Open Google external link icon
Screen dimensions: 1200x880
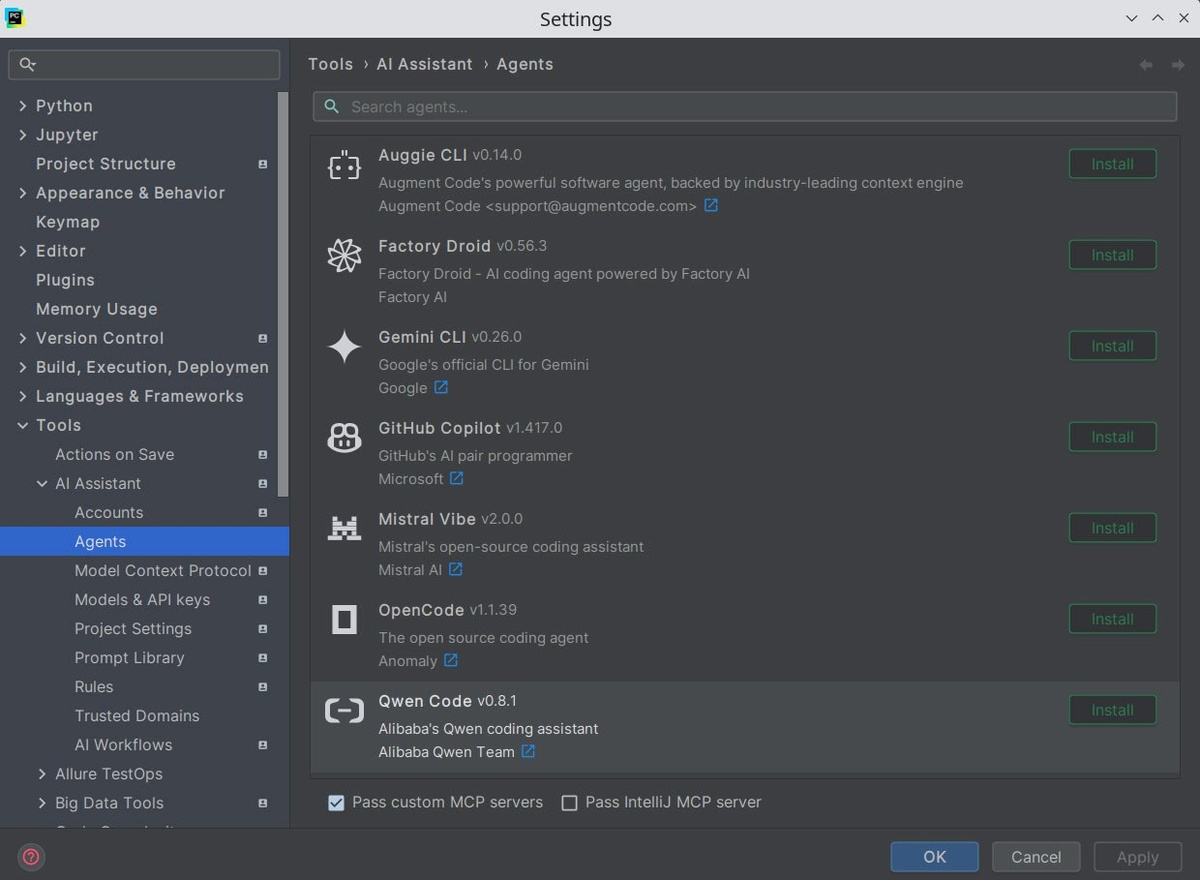440,387
